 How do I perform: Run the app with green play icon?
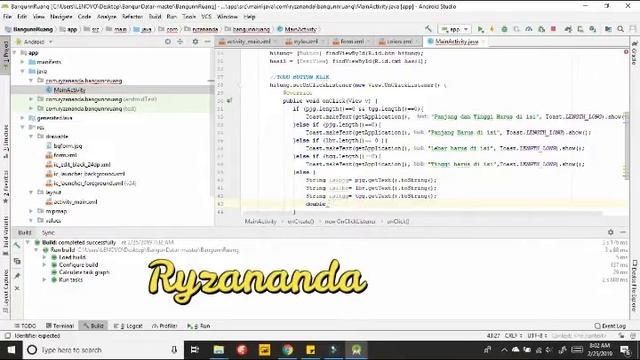coord(480,29)
